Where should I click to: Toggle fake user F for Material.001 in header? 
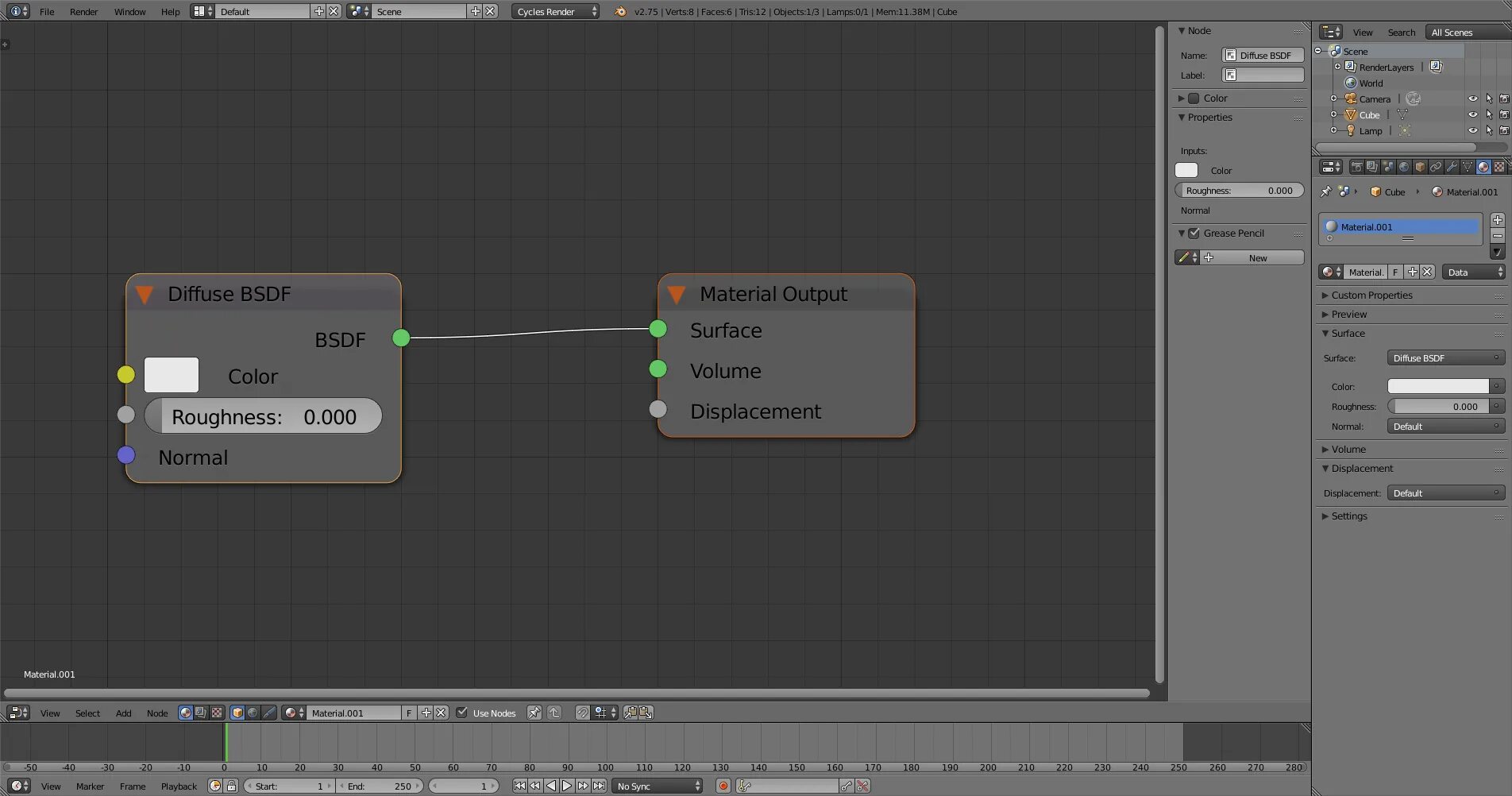(x=409, y=713)
